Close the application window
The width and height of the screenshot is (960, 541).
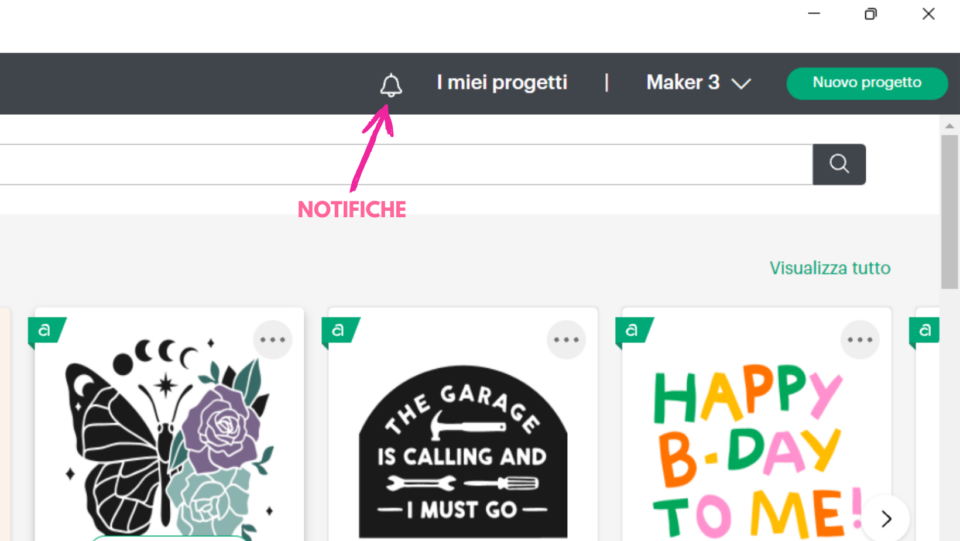[x=928, y=13]
